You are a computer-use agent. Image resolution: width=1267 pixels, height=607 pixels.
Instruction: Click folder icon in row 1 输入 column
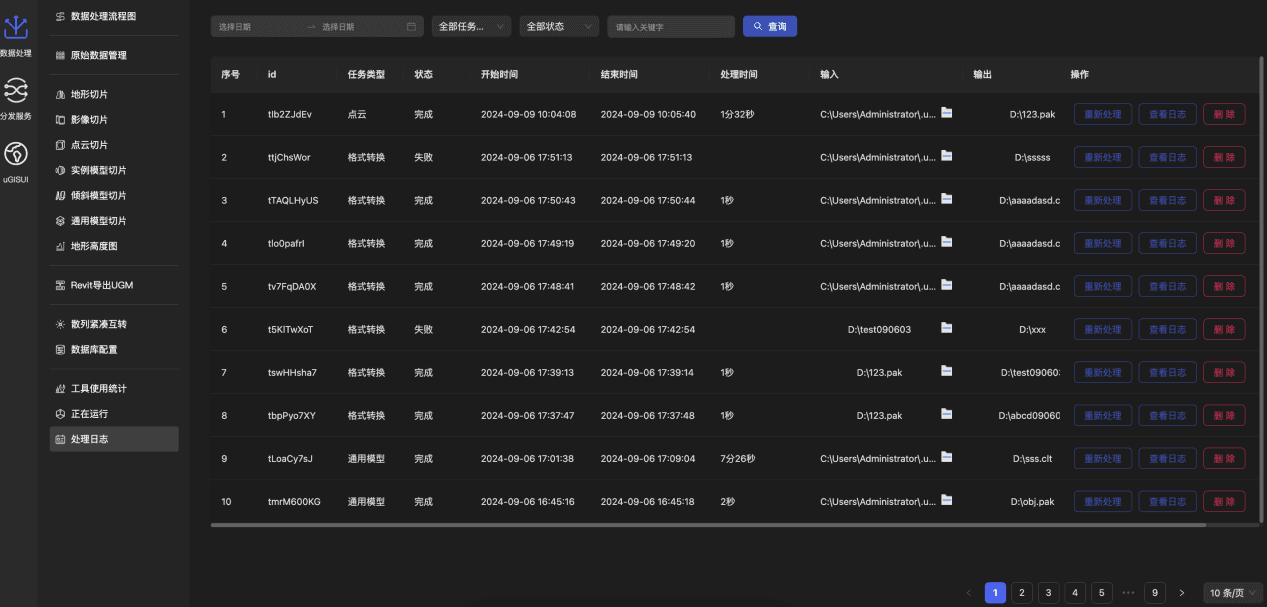(946, 113)
